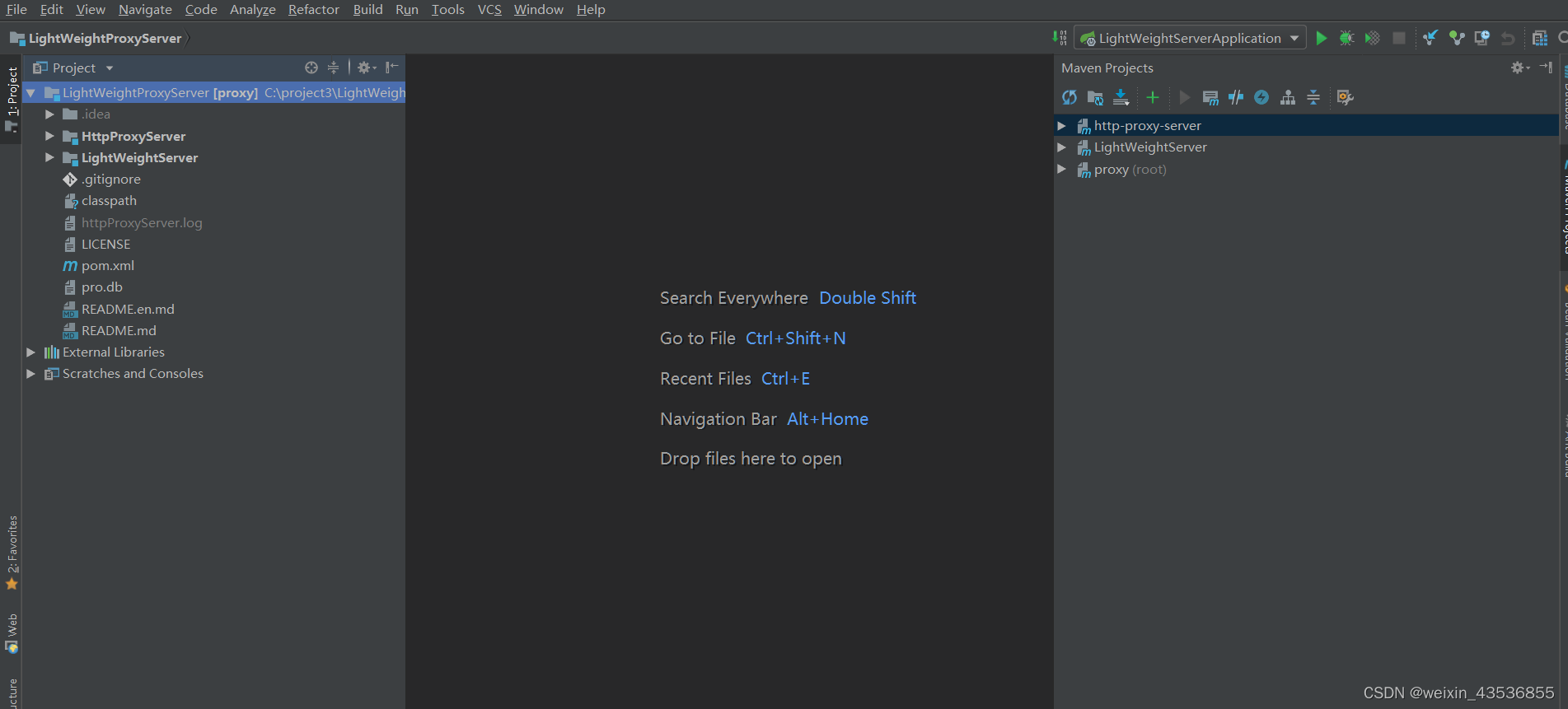Image resolution: width=1568 pixels, height=709 pixels.
Task: Toggle Maven skip tests mode
Action: 1261,97
